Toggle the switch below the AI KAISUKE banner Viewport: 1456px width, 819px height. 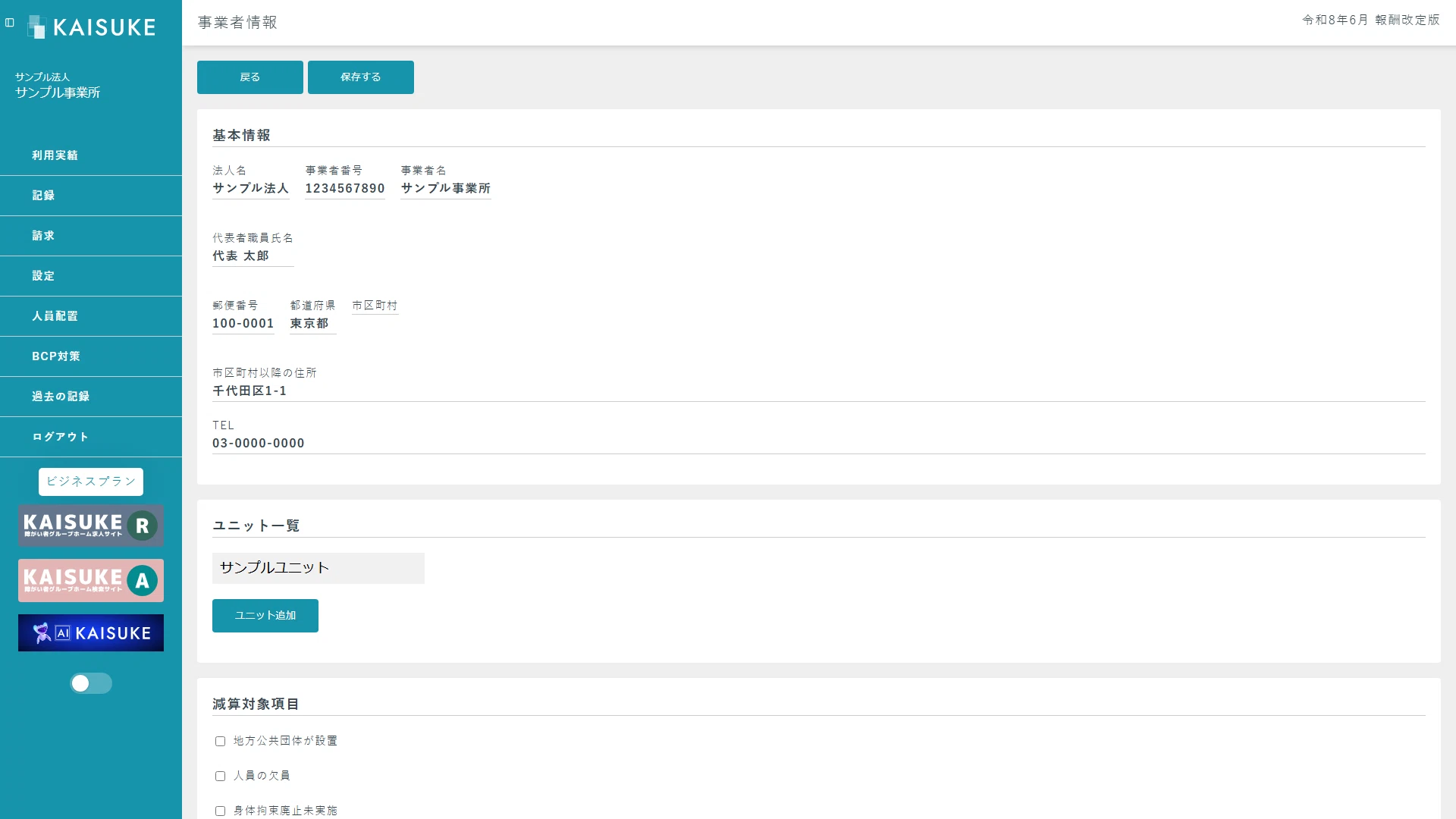click(x=91, y=683)
